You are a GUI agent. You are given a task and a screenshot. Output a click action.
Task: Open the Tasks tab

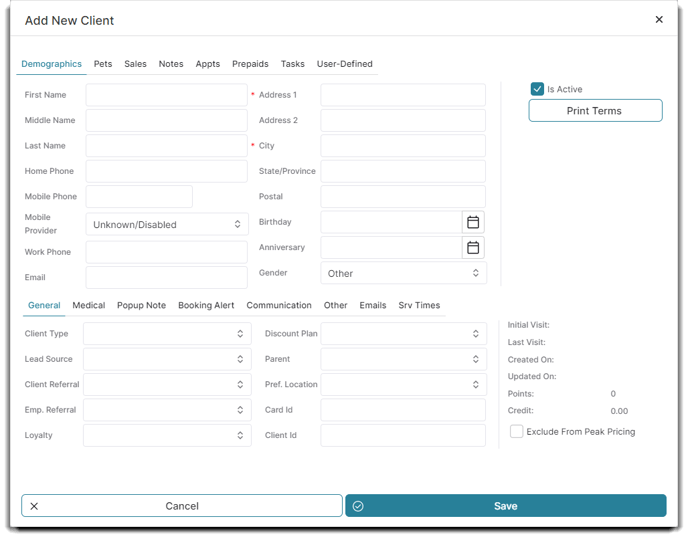click(x=292, y=64)
